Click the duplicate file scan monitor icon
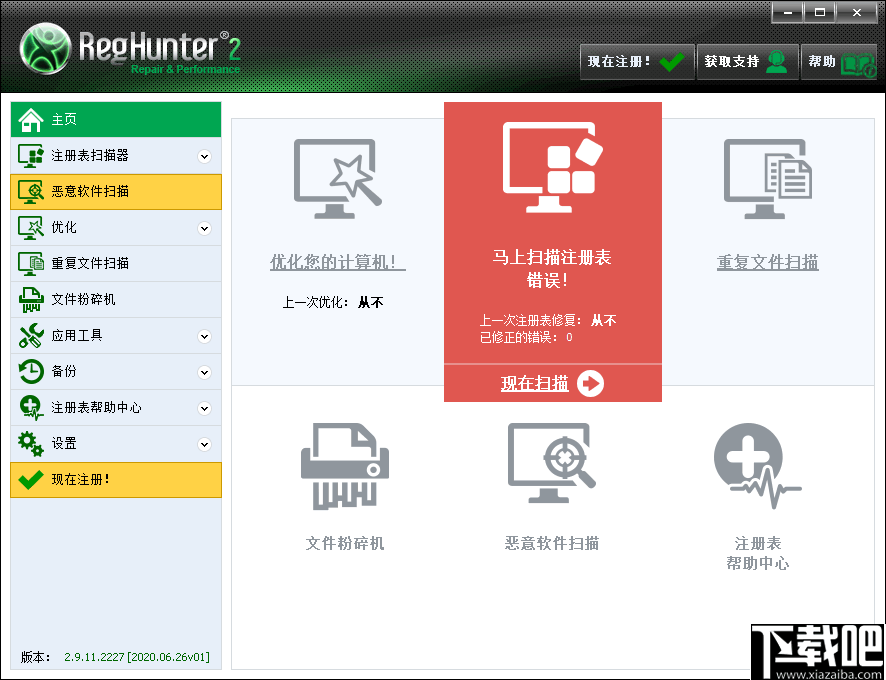Viewport: 886px width, 680px height. point(767,177)
